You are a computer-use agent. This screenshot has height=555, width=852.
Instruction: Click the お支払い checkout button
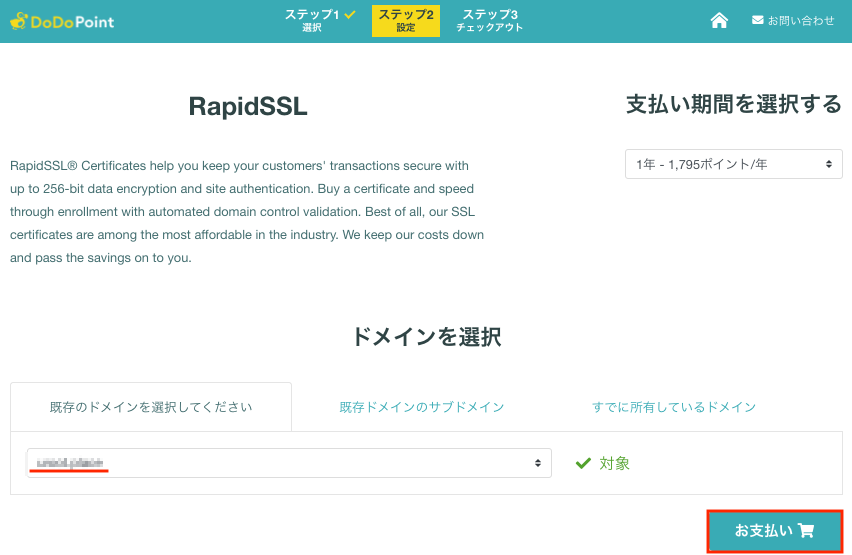(774, 531)
